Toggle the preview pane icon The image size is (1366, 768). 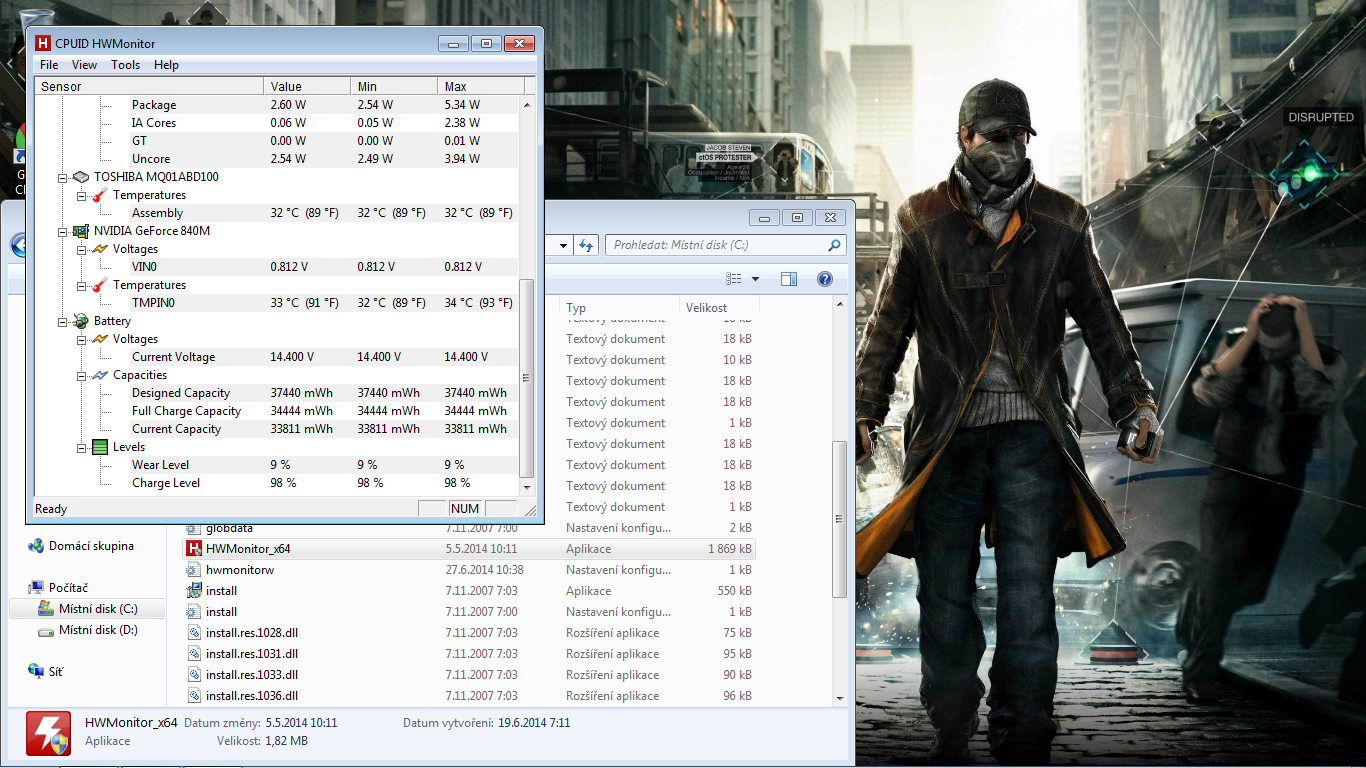(789, 279)
